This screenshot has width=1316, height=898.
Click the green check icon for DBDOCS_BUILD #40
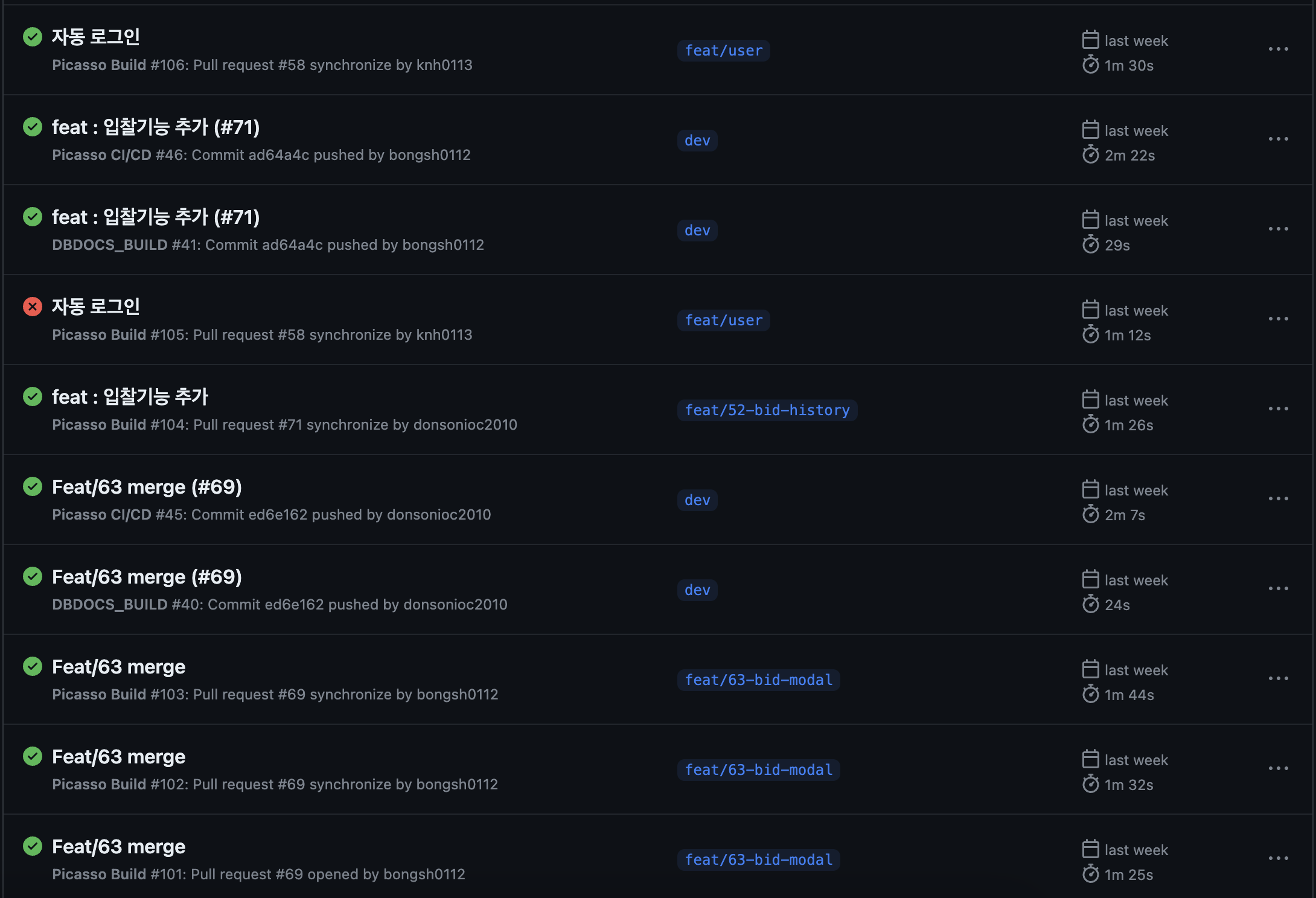[x=33, y=576]
